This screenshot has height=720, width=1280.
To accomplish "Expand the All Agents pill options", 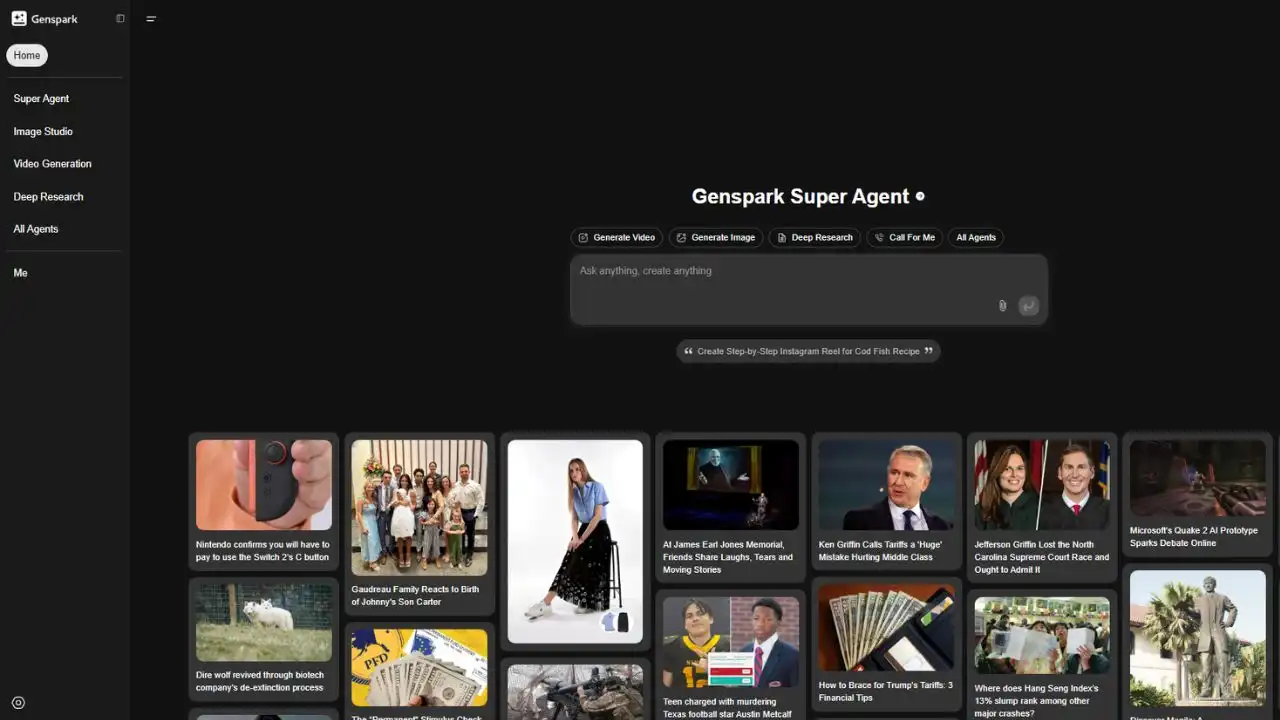I will pyautogui.click(x=975, y=237).
